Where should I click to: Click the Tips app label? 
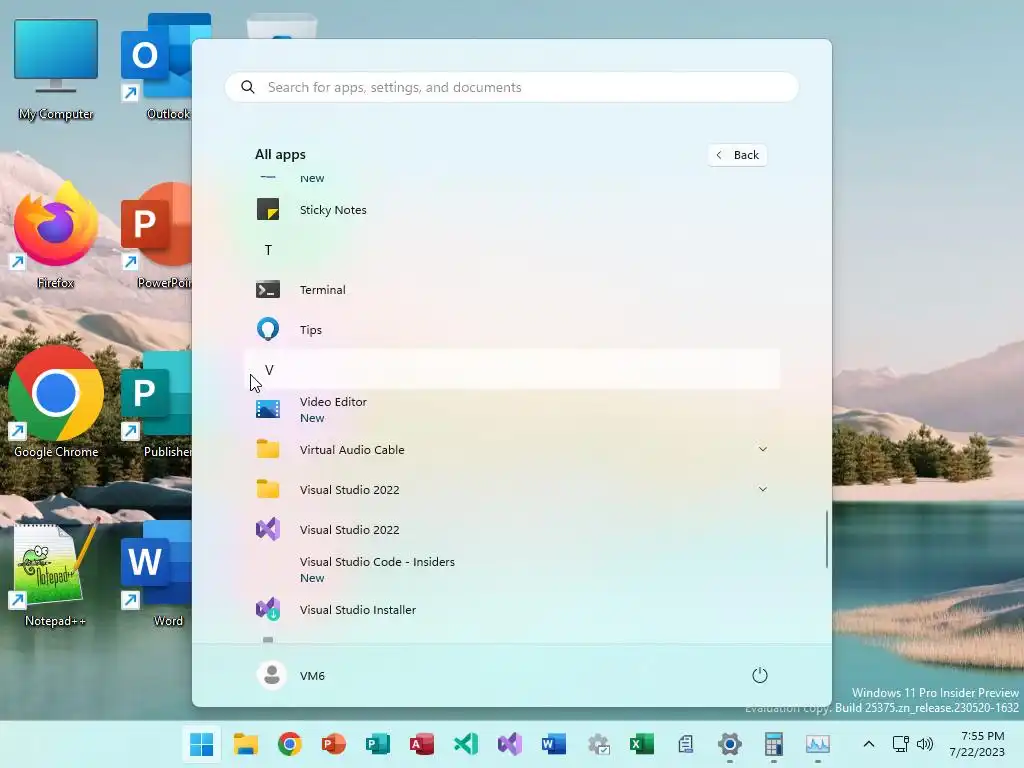click(x=311, y=330)
